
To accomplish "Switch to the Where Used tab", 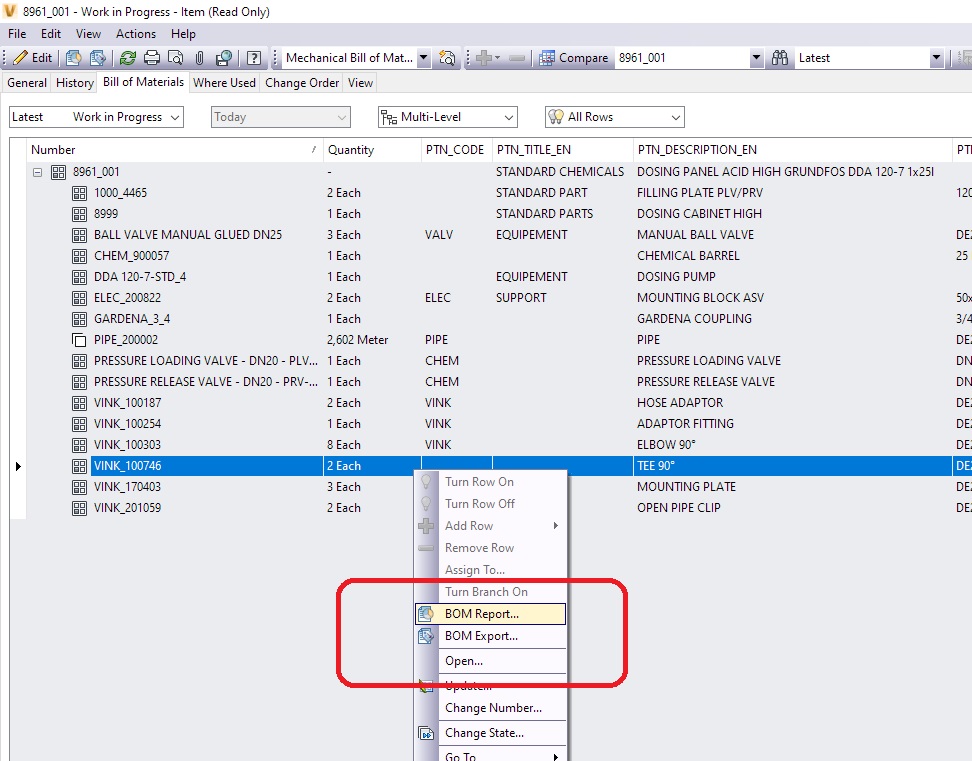I will coord(224,83).
